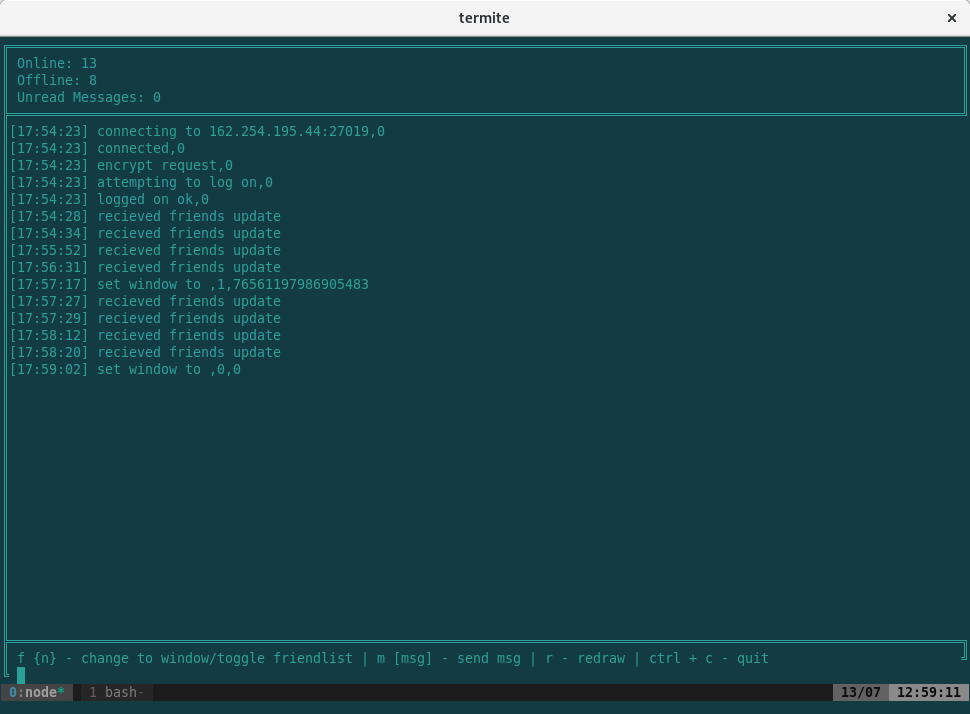Click the clock 12:59:11 in status bar

(929, 692)
